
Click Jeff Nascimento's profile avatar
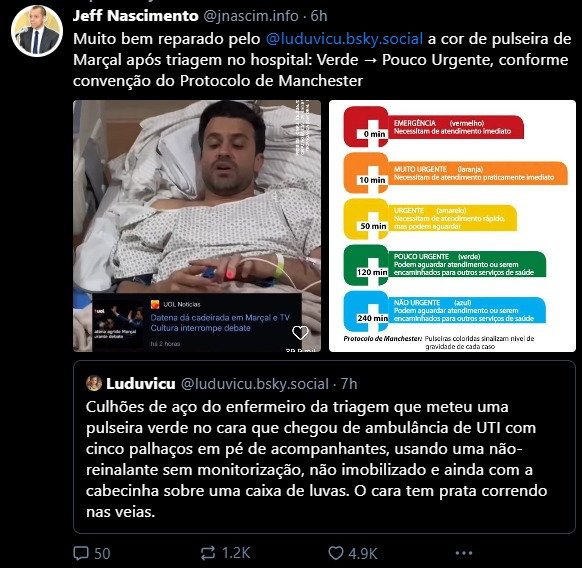tap(37, 31)
